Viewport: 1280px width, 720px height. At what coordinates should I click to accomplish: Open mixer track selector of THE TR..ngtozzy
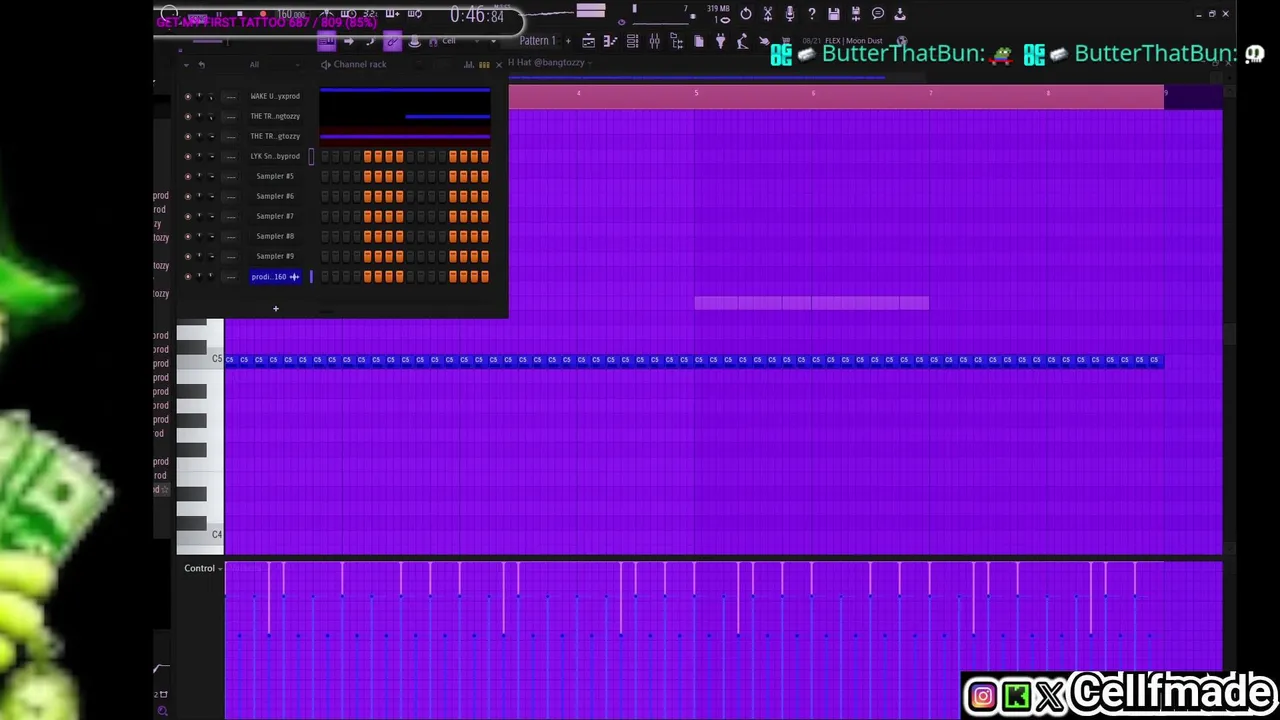pos(231,116)
